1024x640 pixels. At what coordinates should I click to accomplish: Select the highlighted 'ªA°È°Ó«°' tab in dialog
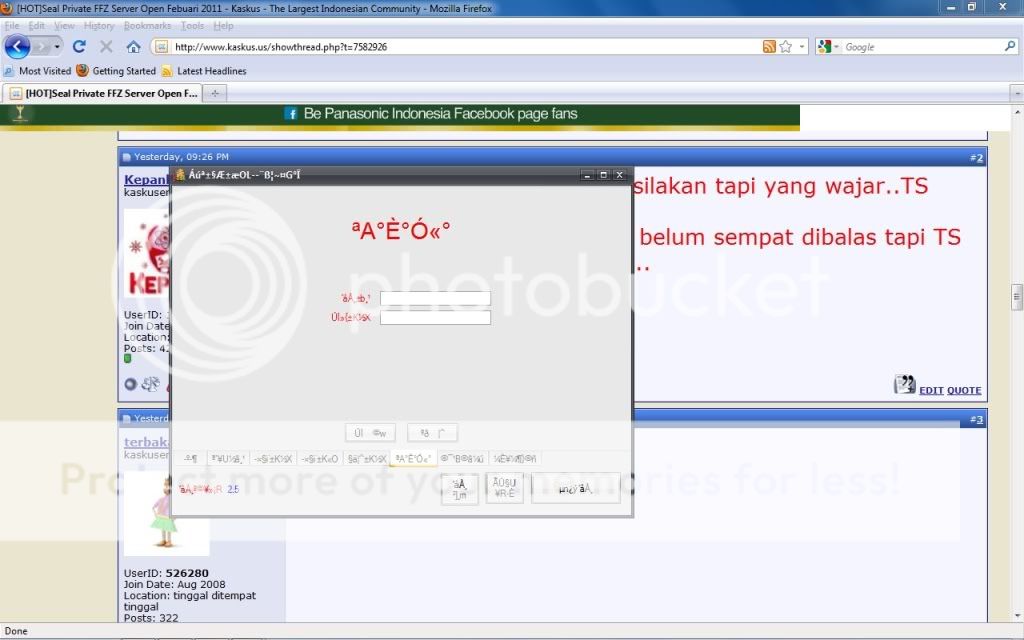(413, 459)
